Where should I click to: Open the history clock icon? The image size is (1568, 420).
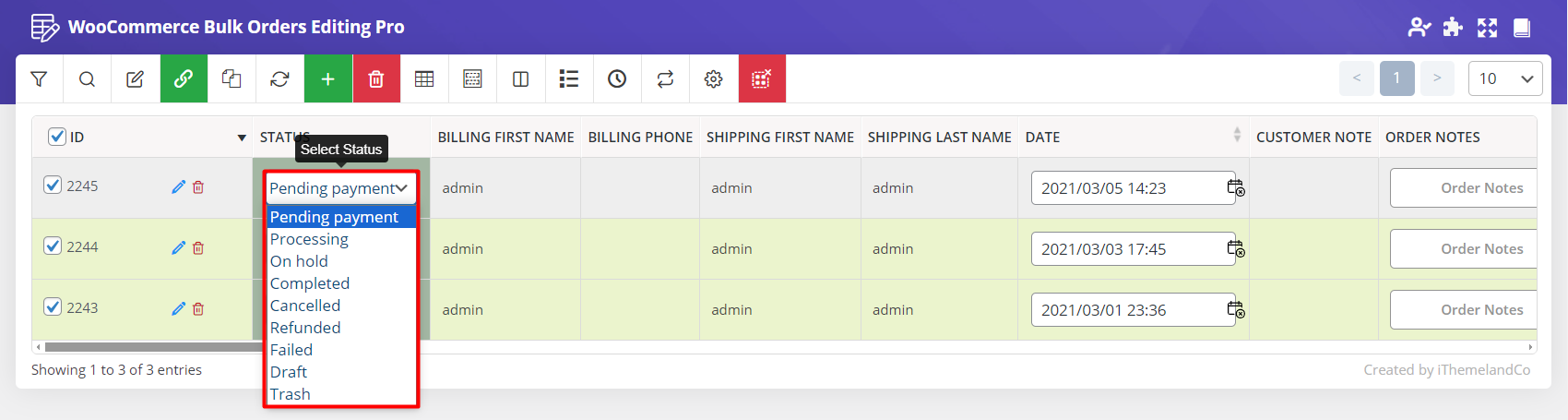(617, 79)
